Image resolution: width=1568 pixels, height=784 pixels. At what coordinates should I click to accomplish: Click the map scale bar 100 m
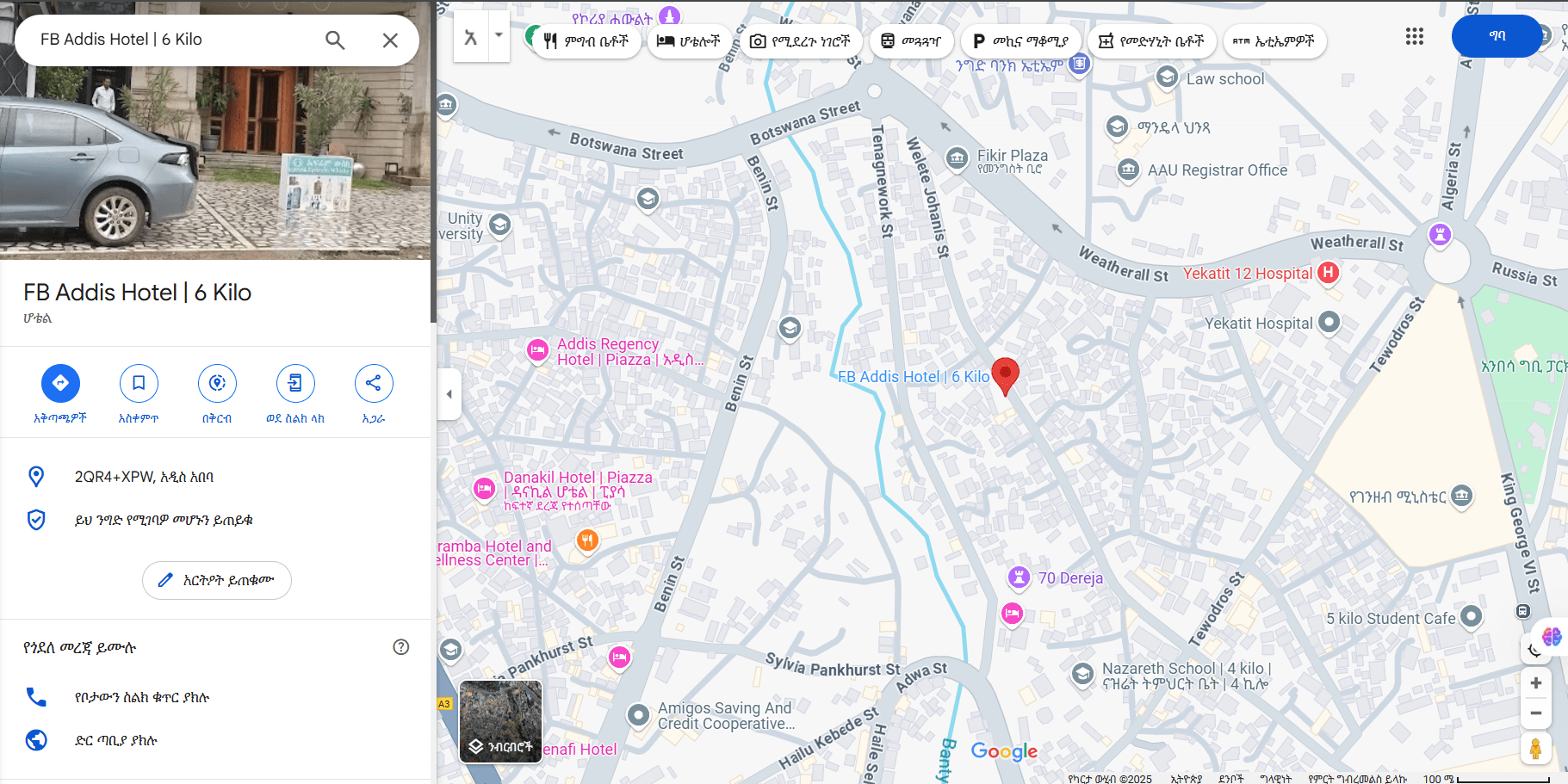pos(1486,779)
